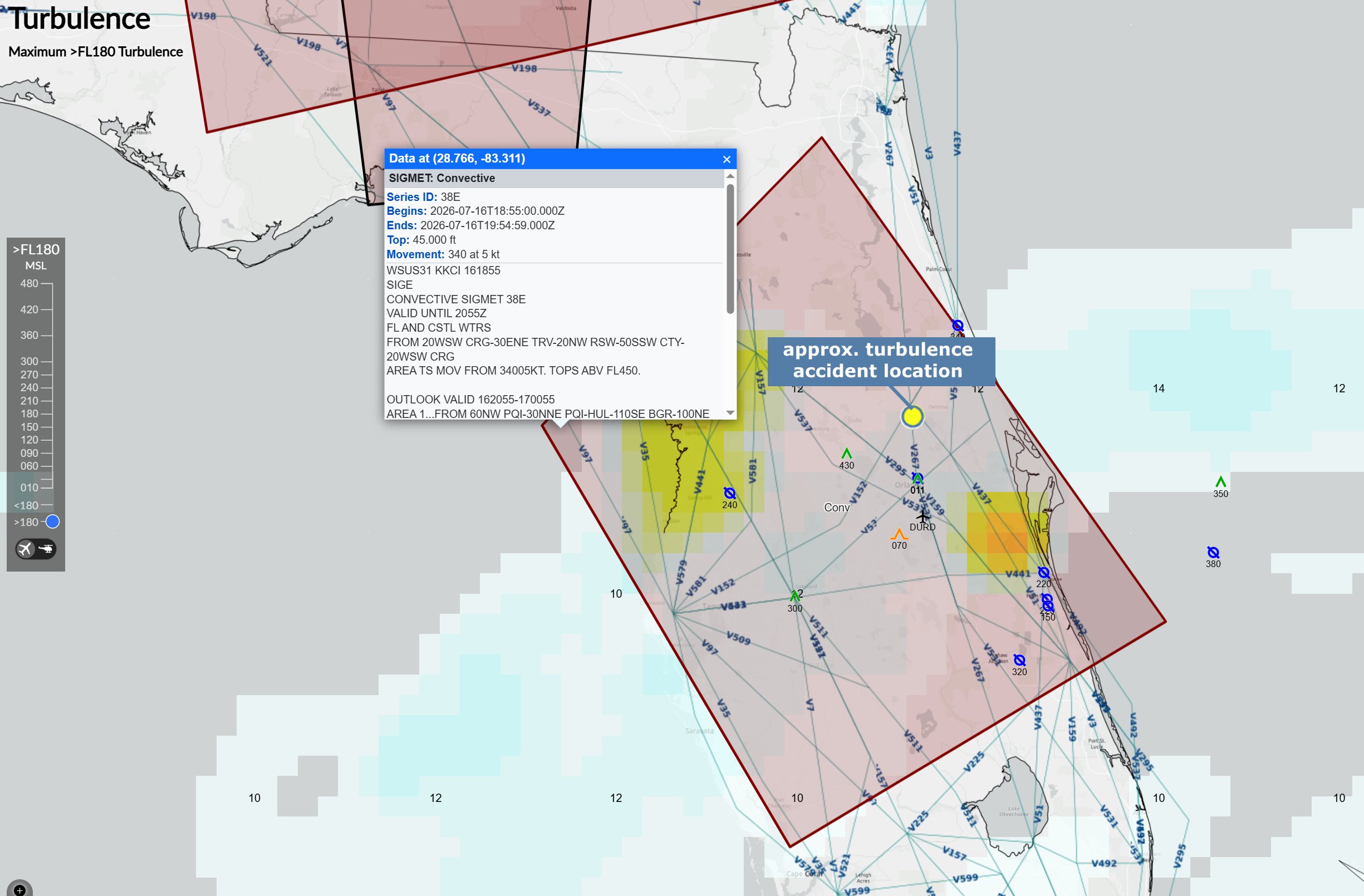This screenshot has height=896, width=1364.
Task: Select the 090 altitude level
Action: pos(29,453)
